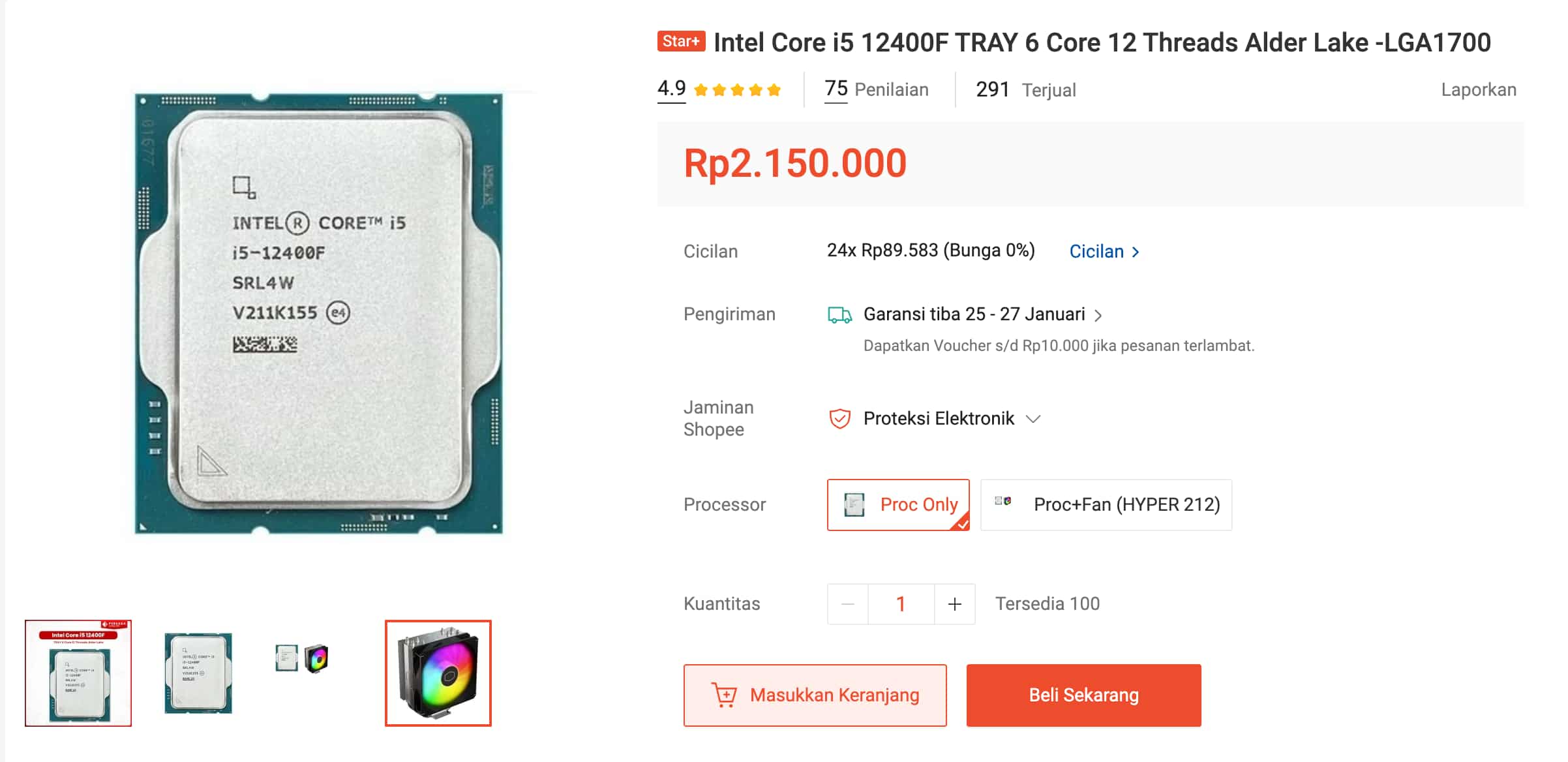Expand the Proteksi Elektronik dropdown
The height and width of the screenshot is (762, 1568).
tap(1033, 419)
